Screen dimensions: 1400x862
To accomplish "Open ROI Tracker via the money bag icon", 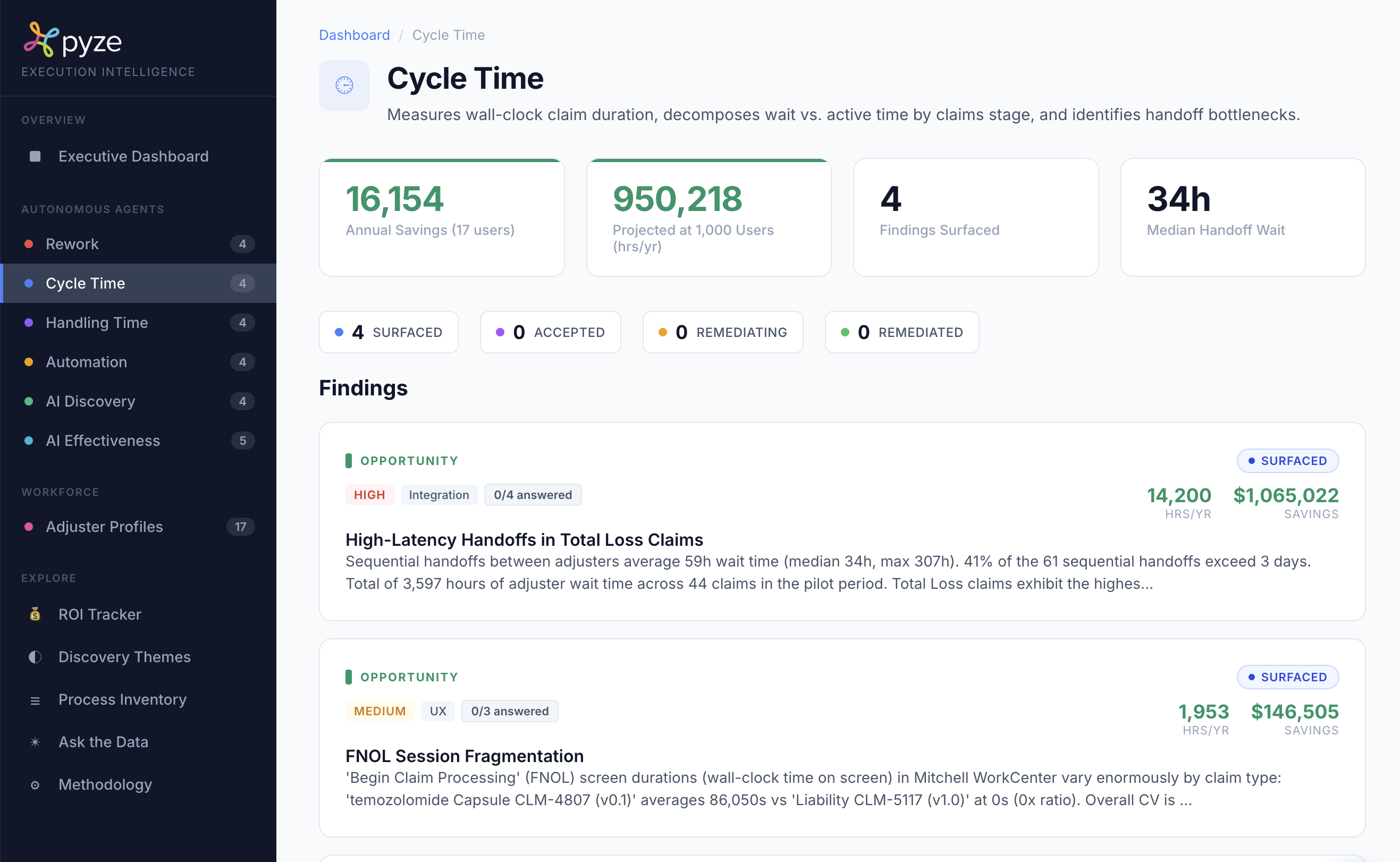I will coord(35,614).
